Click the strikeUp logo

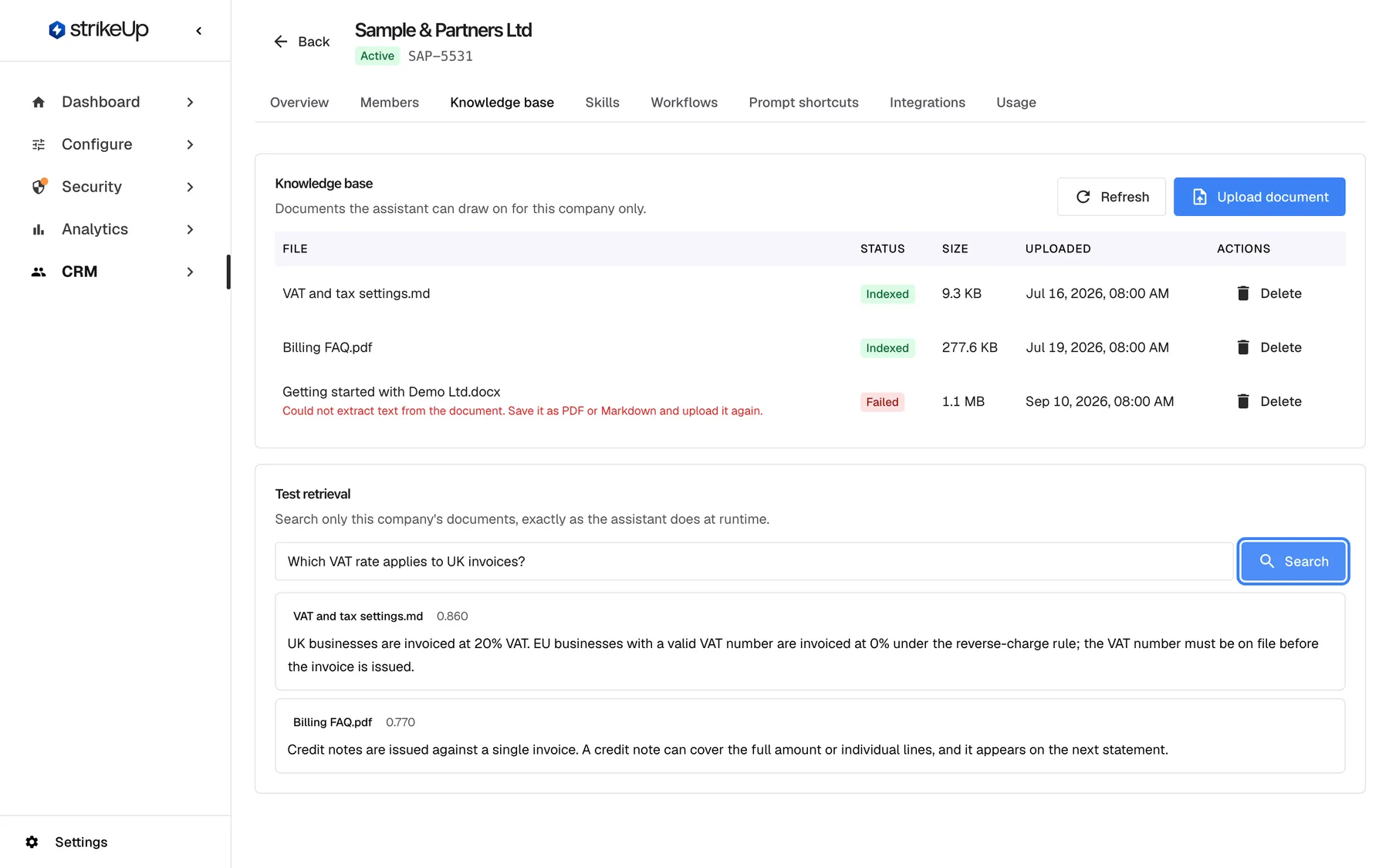(98, 30)
